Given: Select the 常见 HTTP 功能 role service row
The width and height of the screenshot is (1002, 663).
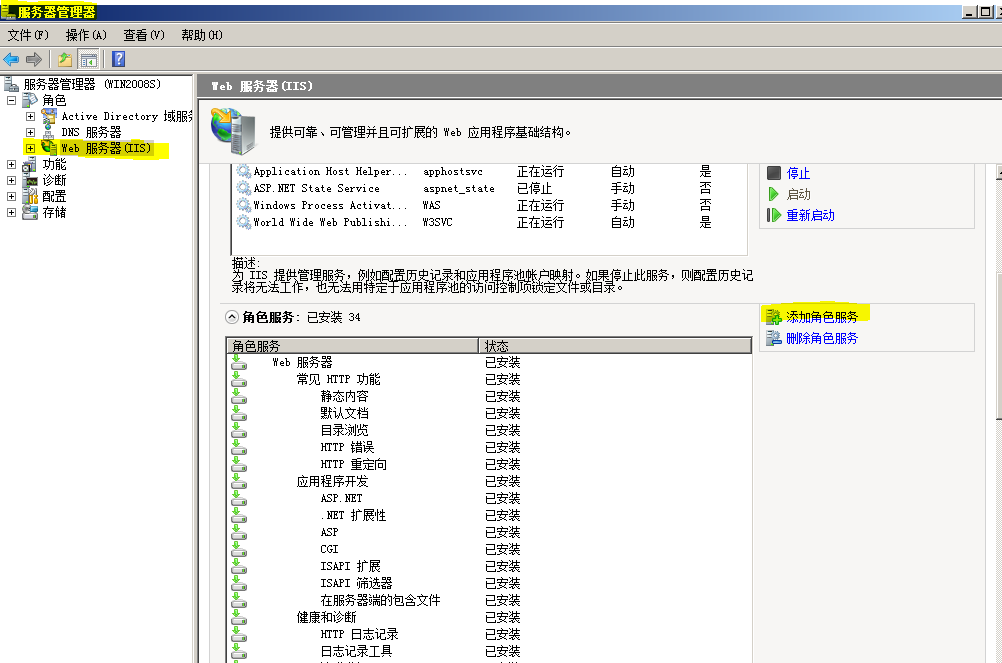Looking at the screenshot, I should pos(489,379).
